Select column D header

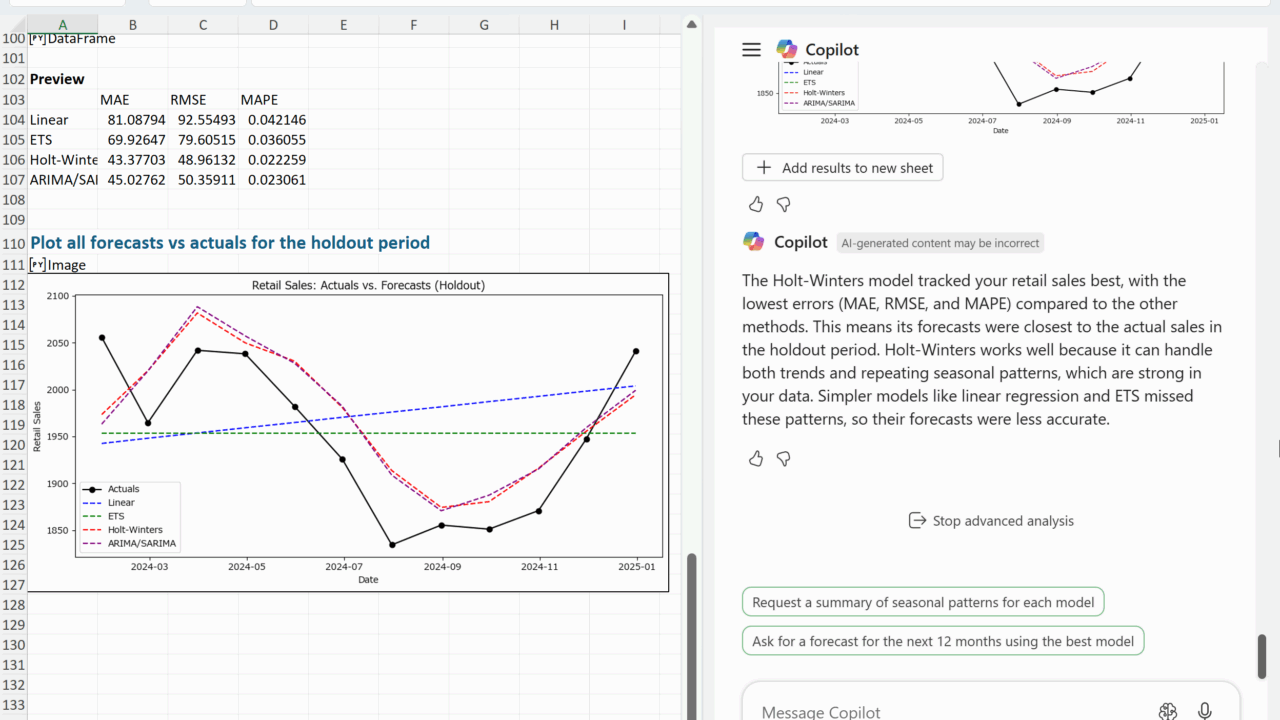pos(273,24)
